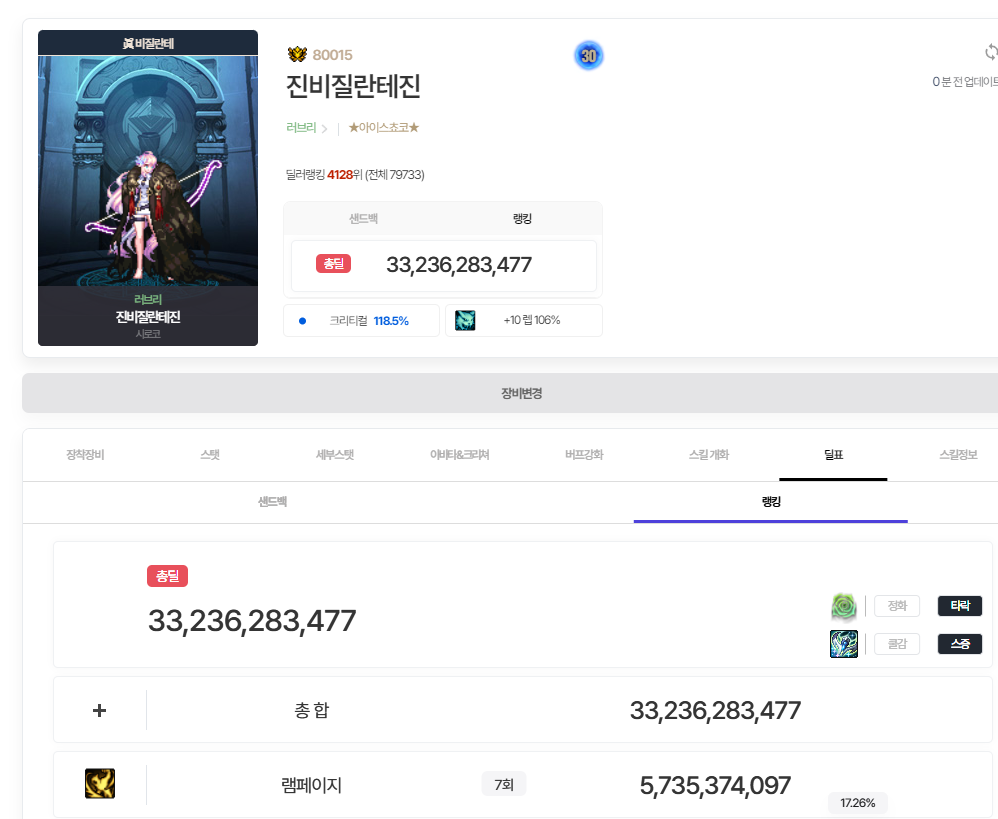Click the 7회 count badge on 램페이지

click(503, 784)
